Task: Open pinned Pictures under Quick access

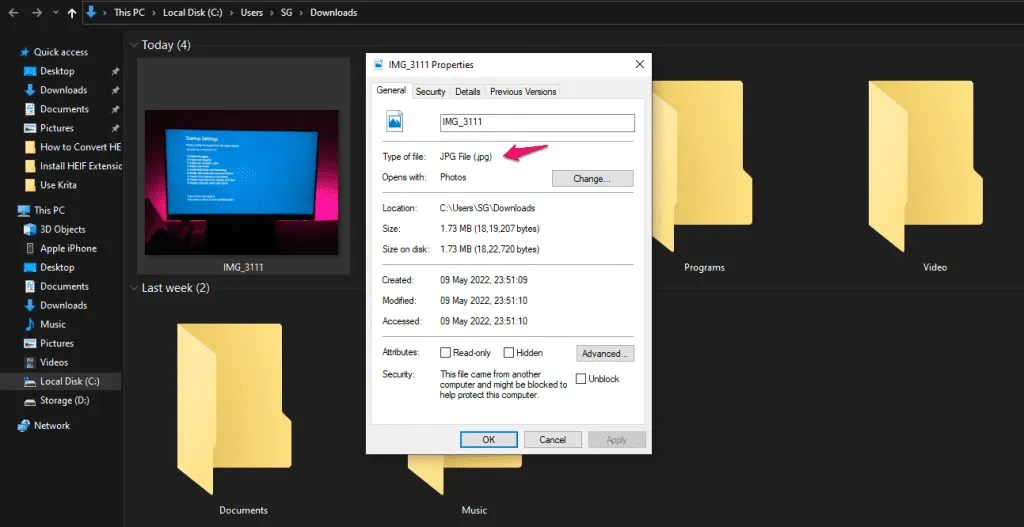Action: [x=57, y=128]
